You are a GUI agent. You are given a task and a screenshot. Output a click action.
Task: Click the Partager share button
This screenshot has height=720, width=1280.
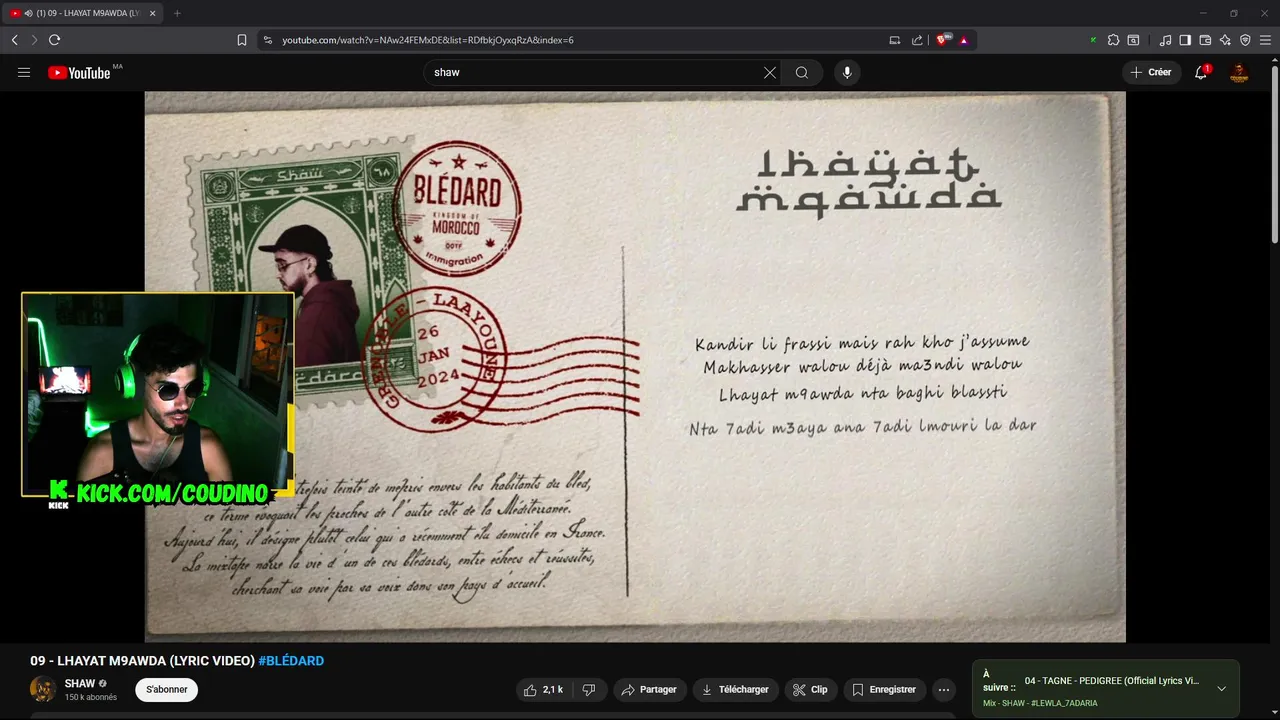coord(649,690)
